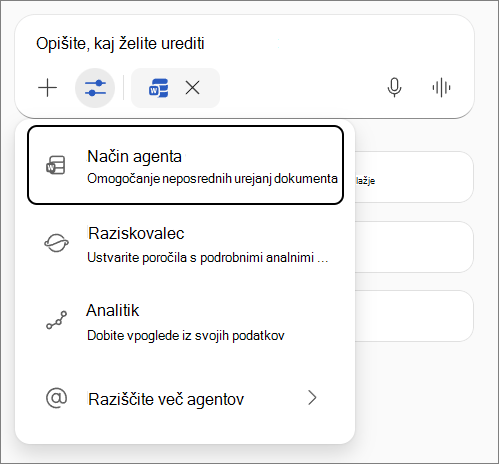Remove the Word agent chip with X
499x464 pixels.
pyautogui.click(x=193, y=88)
